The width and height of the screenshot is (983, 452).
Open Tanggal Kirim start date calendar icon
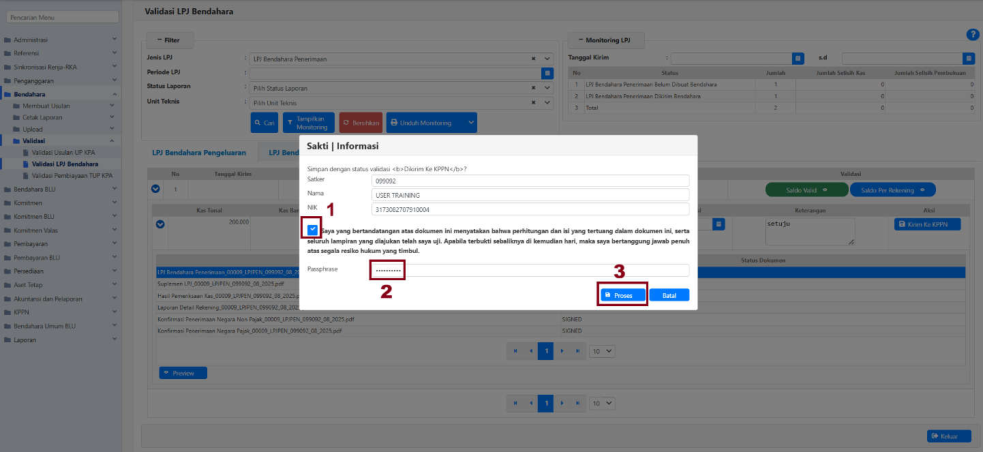coord(797,59)
